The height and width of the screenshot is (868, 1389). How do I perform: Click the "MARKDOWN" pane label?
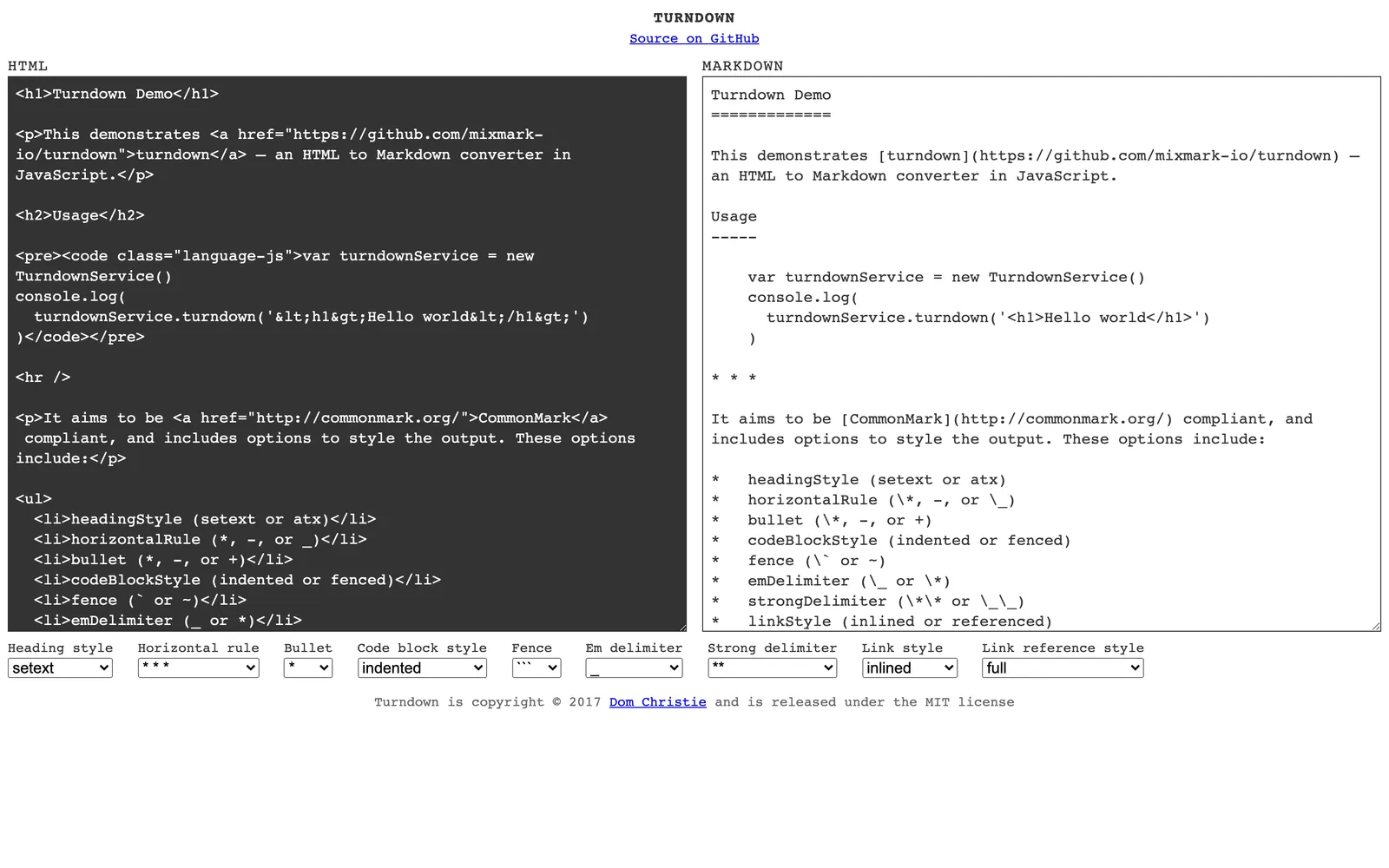(x=742, y=66)
